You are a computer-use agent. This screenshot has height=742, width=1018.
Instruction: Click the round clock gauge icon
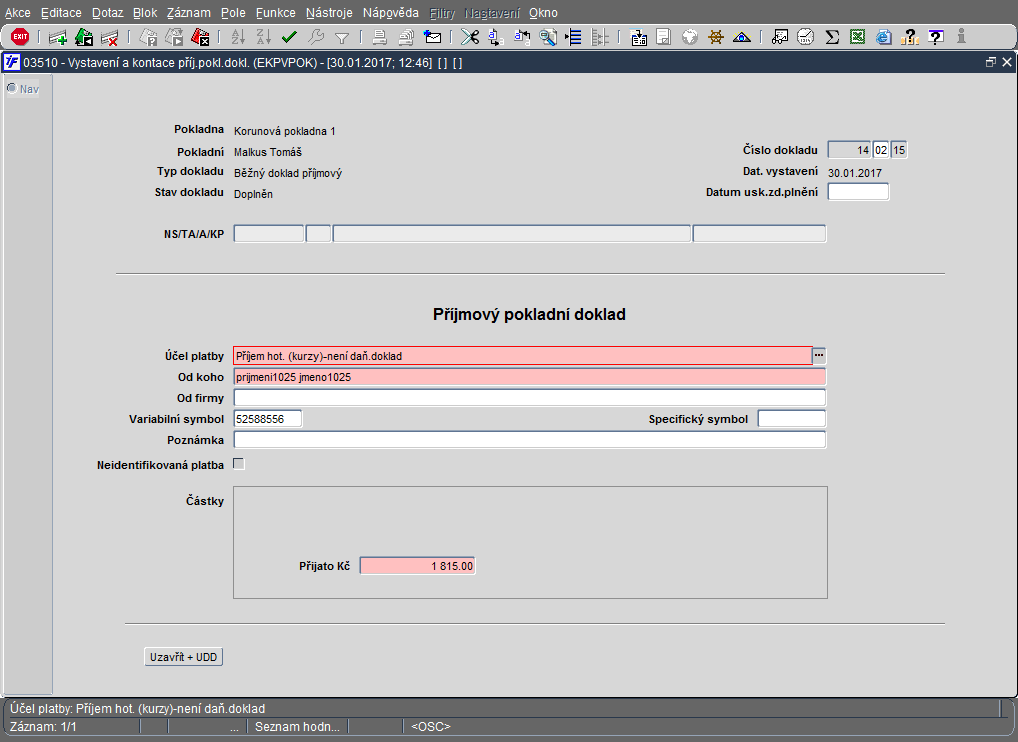tap(806, 37)
